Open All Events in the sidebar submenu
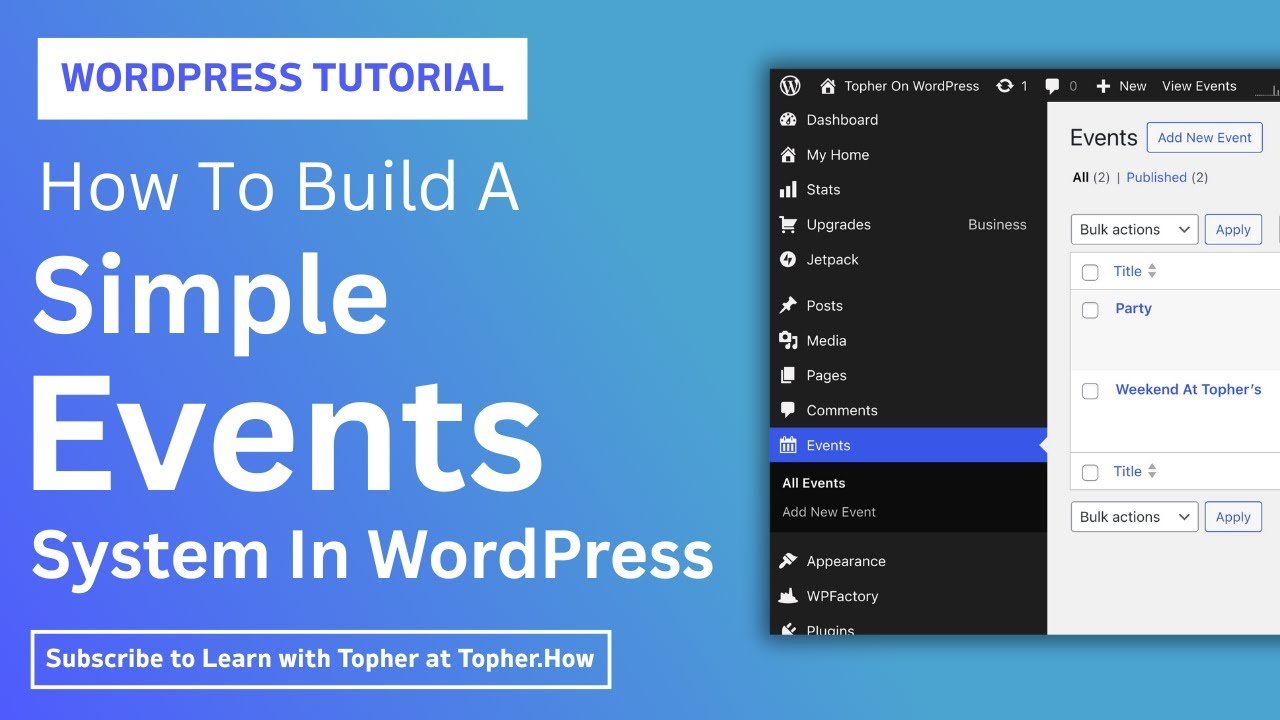The height and width of the screenshot is (720, 1280). (814, 483)
